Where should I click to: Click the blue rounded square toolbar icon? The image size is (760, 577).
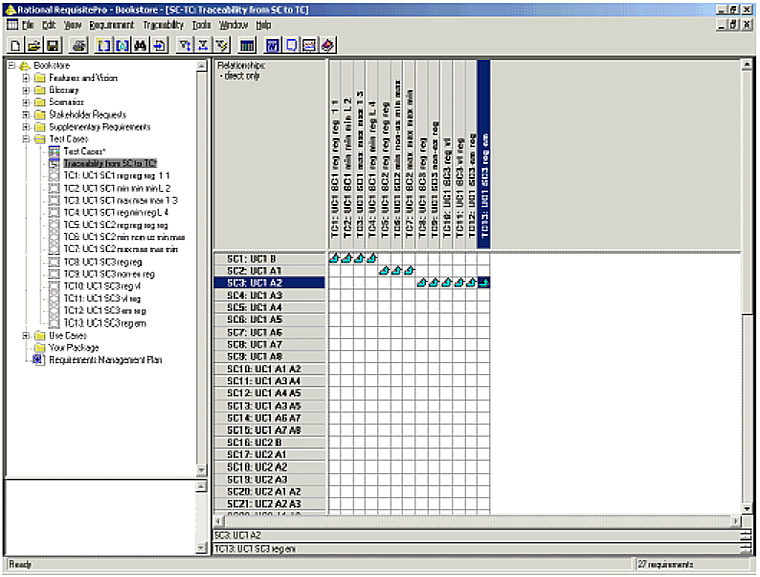pos(291,46)
